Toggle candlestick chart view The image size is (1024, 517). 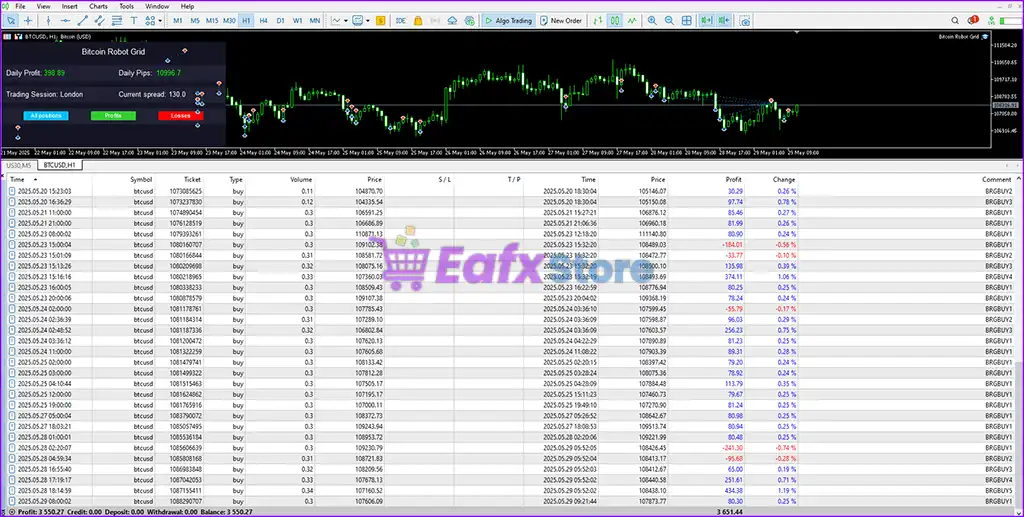[615, 21]
